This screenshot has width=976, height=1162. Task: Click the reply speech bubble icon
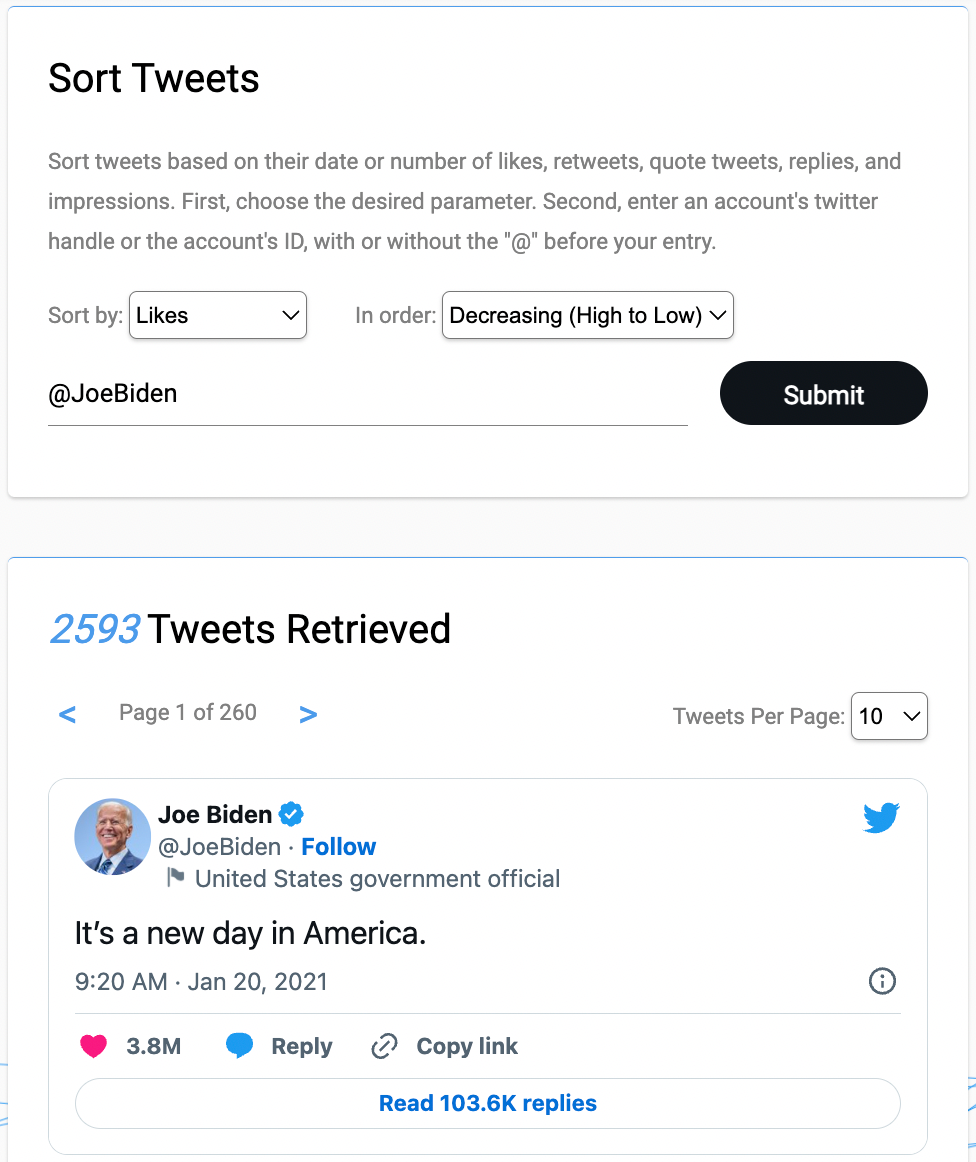point(239,1047)
